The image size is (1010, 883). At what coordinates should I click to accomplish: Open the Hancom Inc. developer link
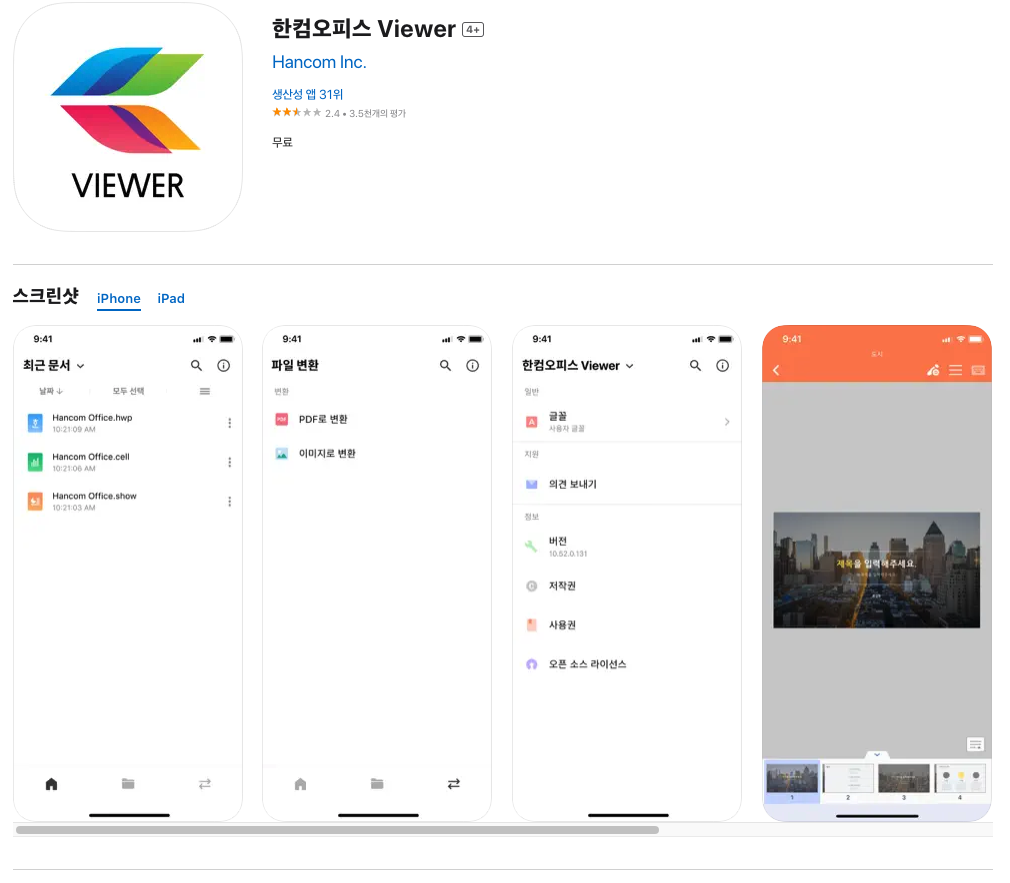(x=319, y=62)
